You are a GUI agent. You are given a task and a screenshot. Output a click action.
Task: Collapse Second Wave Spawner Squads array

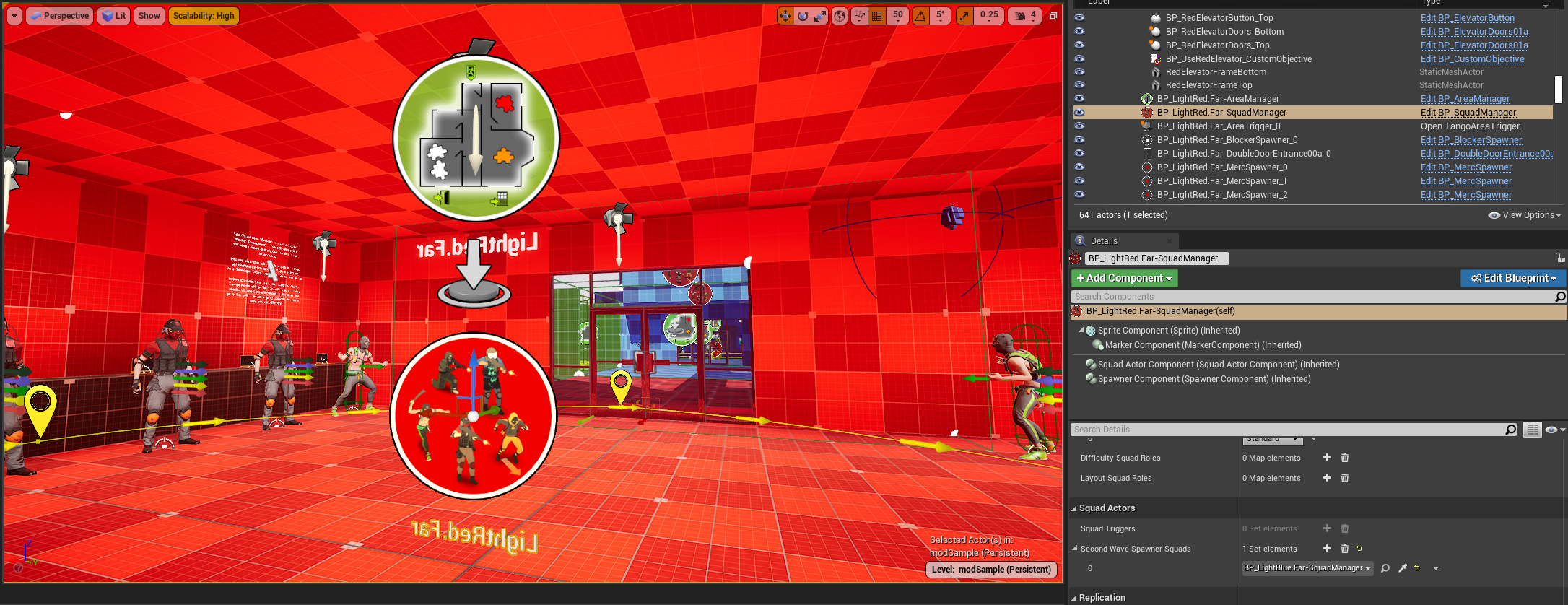click(x=1074, y=549)
